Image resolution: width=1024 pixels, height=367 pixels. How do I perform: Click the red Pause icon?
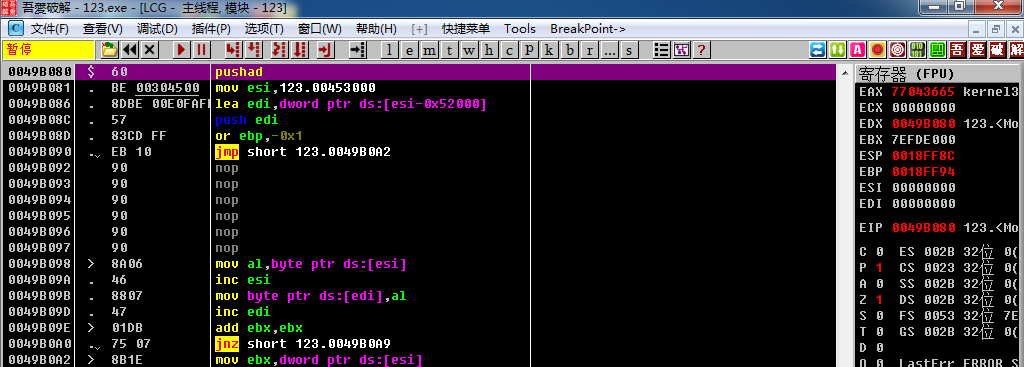pyautogui.click(x=201, y=50)
